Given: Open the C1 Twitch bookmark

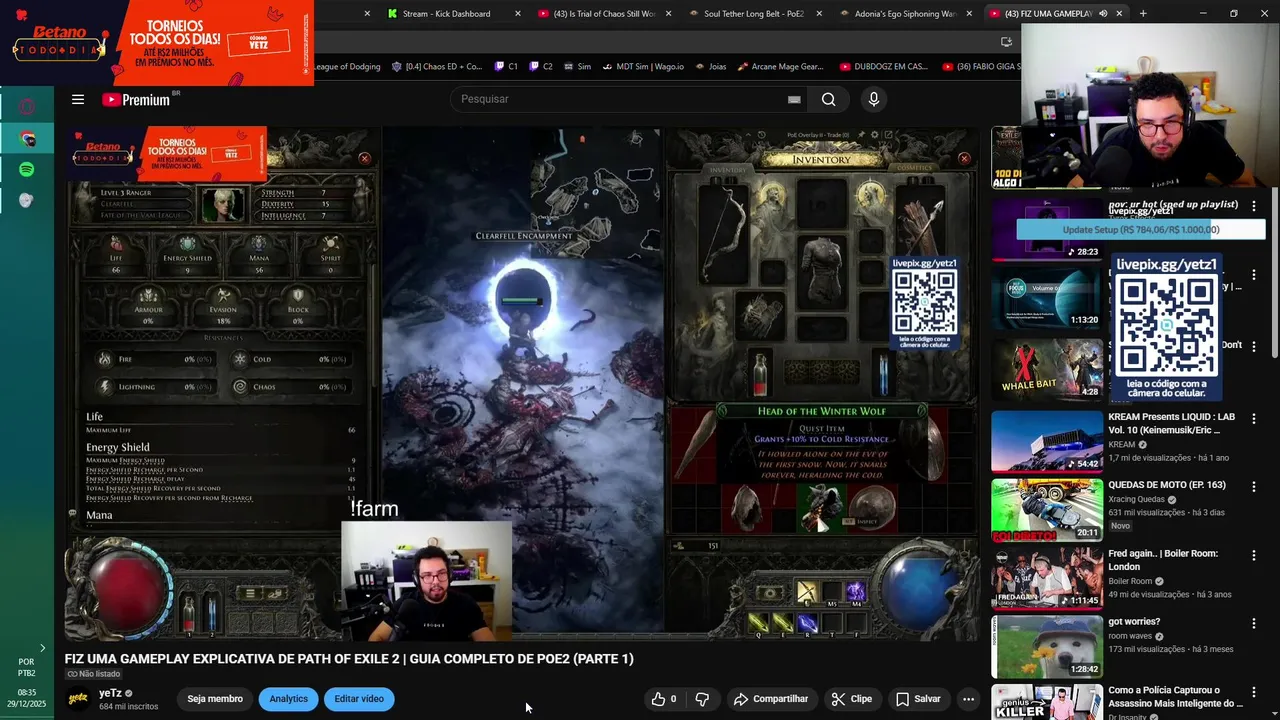Looking at the screenshot, I should pos(506,66).
